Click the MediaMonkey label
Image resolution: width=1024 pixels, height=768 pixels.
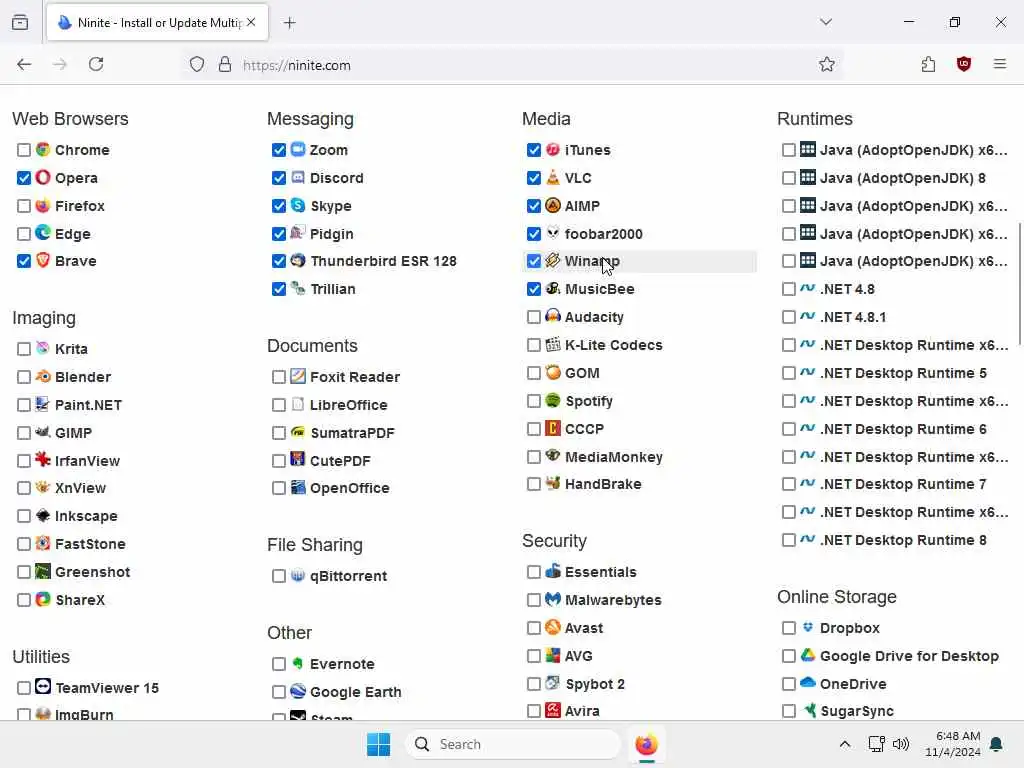coord(613,457)
